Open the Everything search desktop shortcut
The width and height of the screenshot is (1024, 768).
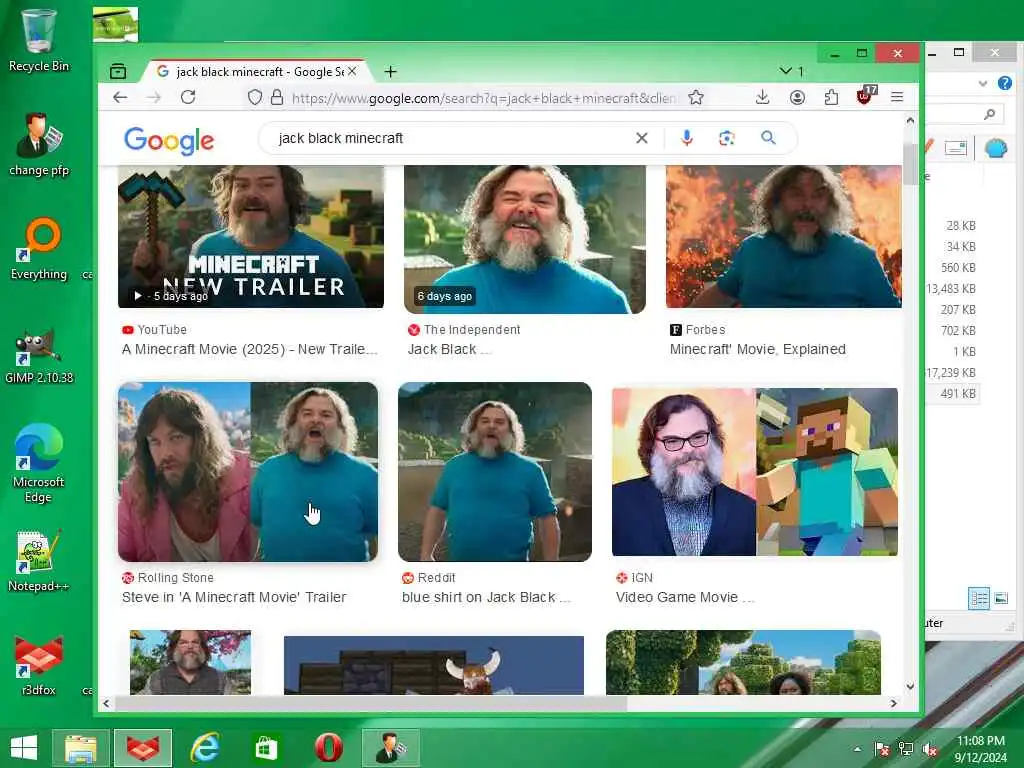pyautogui.click(x=39, y=249)
